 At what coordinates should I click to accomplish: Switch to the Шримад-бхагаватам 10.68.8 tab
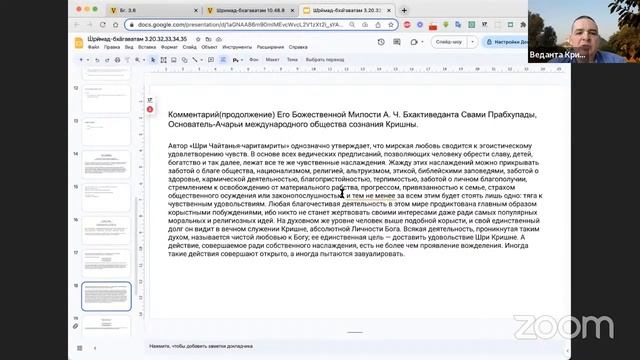click(x=250, y=10)
